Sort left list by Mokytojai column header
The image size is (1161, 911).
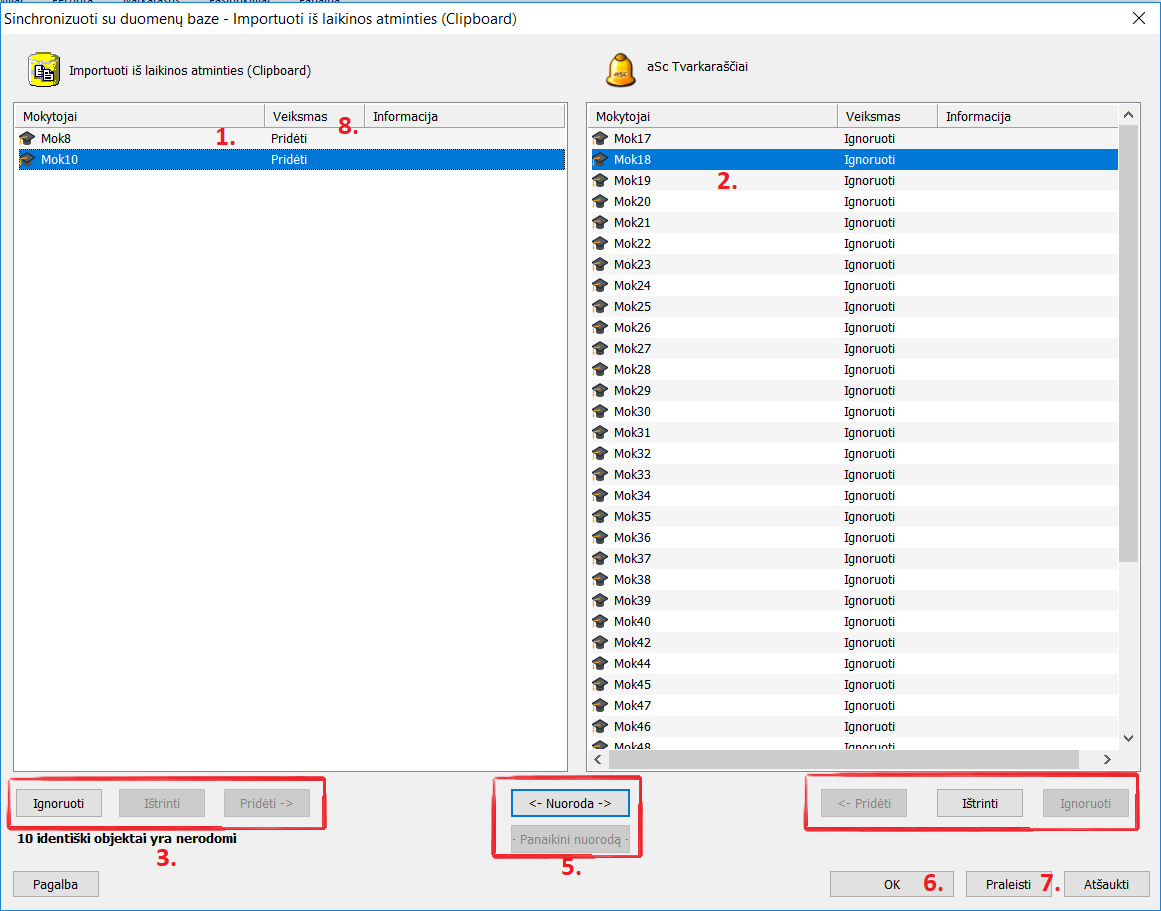pos(139,116)
